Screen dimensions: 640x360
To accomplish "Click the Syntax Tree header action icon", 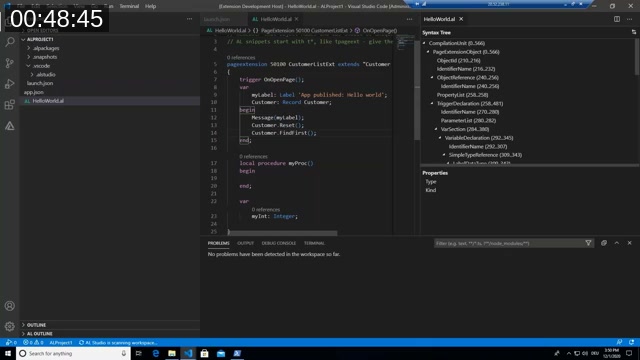I will 634,32.
